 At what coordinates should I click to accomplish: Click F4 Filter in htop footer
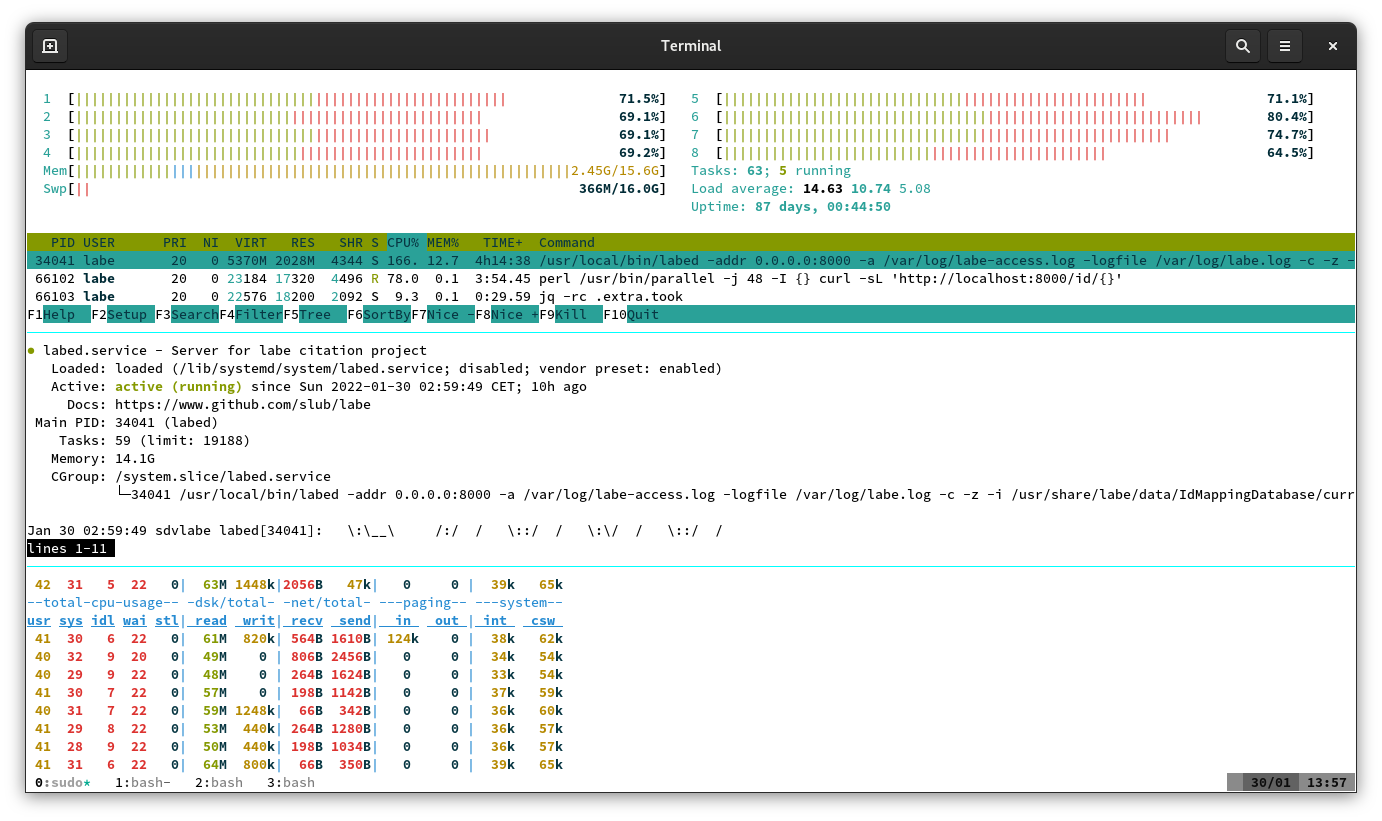251,315
